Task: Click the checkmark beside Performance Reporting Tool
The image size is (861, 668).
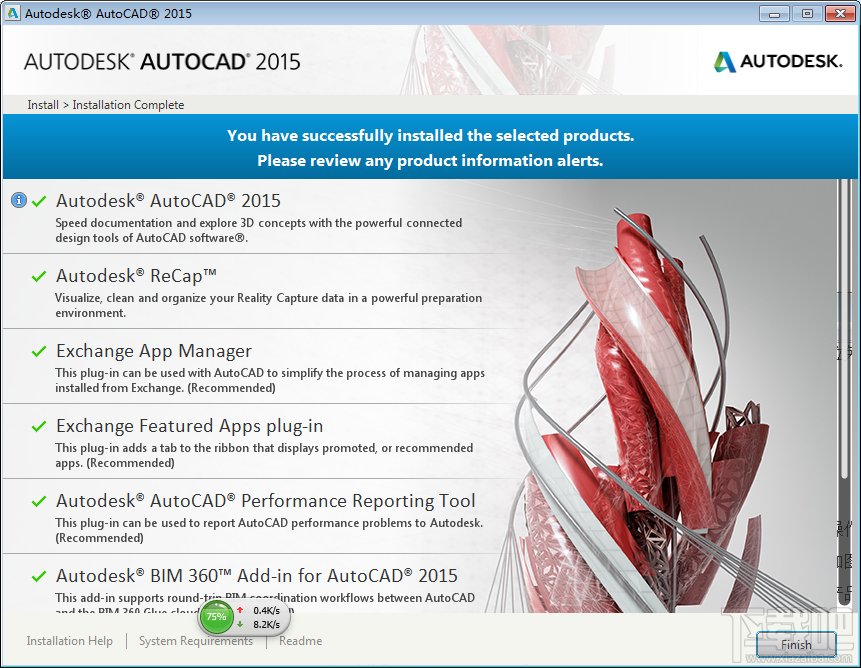Action: 37,500
